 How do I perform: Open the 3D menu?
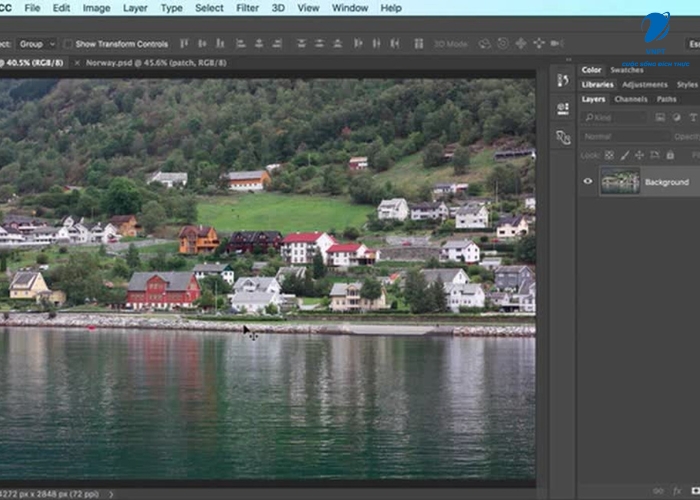pos(278,8)
